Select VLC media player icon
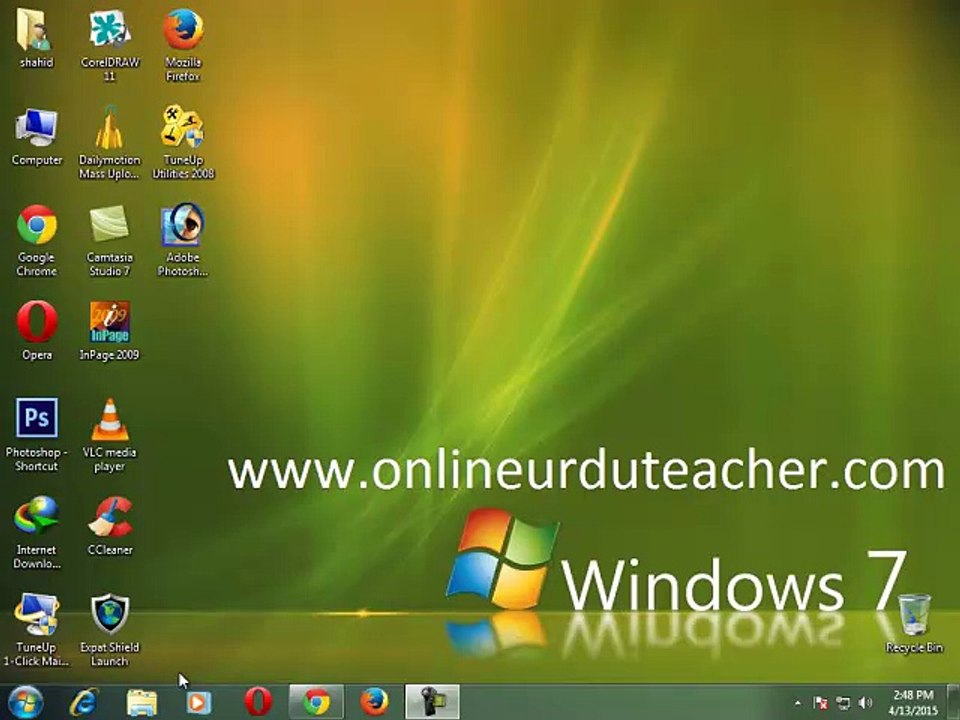960x720 pixels. pos(110,435)
